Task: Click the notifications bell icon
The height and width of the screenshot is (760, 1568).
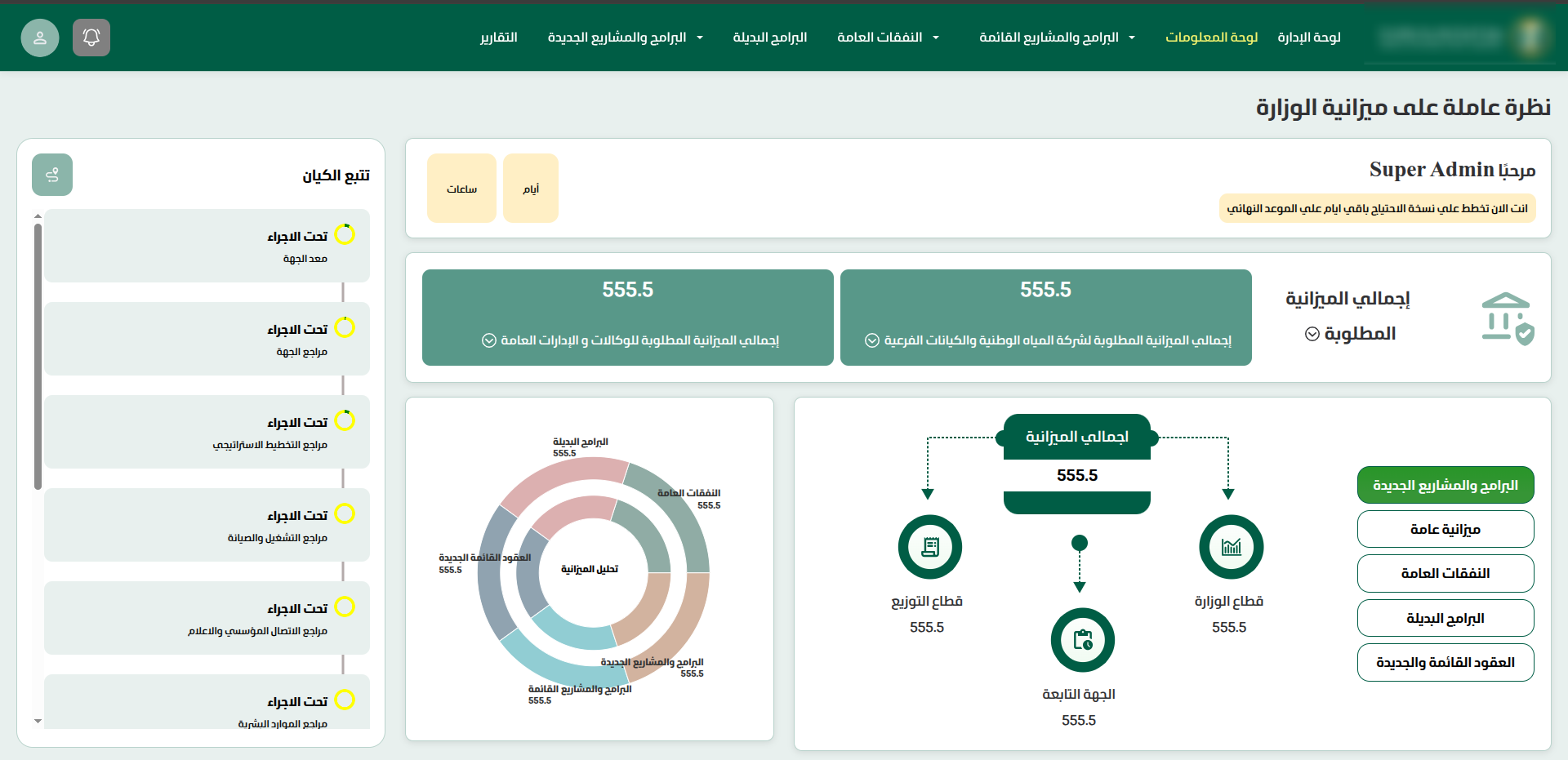Action: click(x=91, y=38)
